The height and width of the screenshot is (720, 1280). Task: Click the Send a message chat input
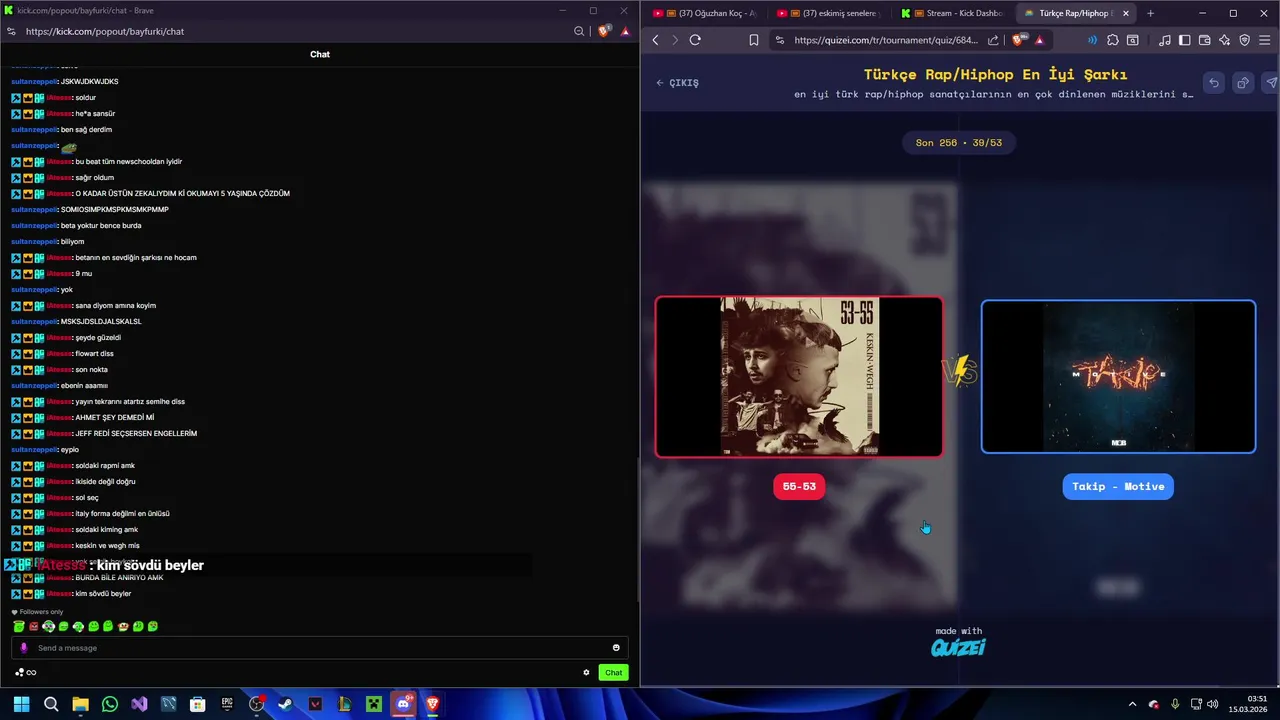[x=320, y=648]
